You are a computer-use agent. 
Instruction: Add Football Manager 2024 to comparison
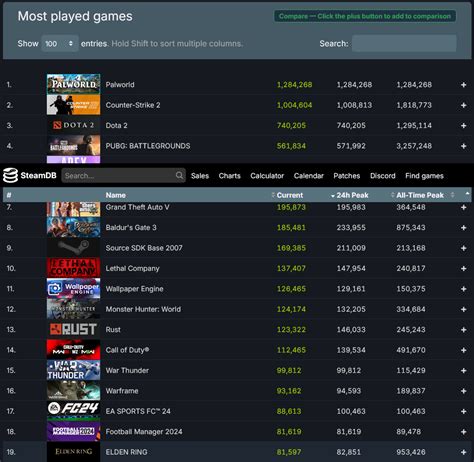[463, 432]
